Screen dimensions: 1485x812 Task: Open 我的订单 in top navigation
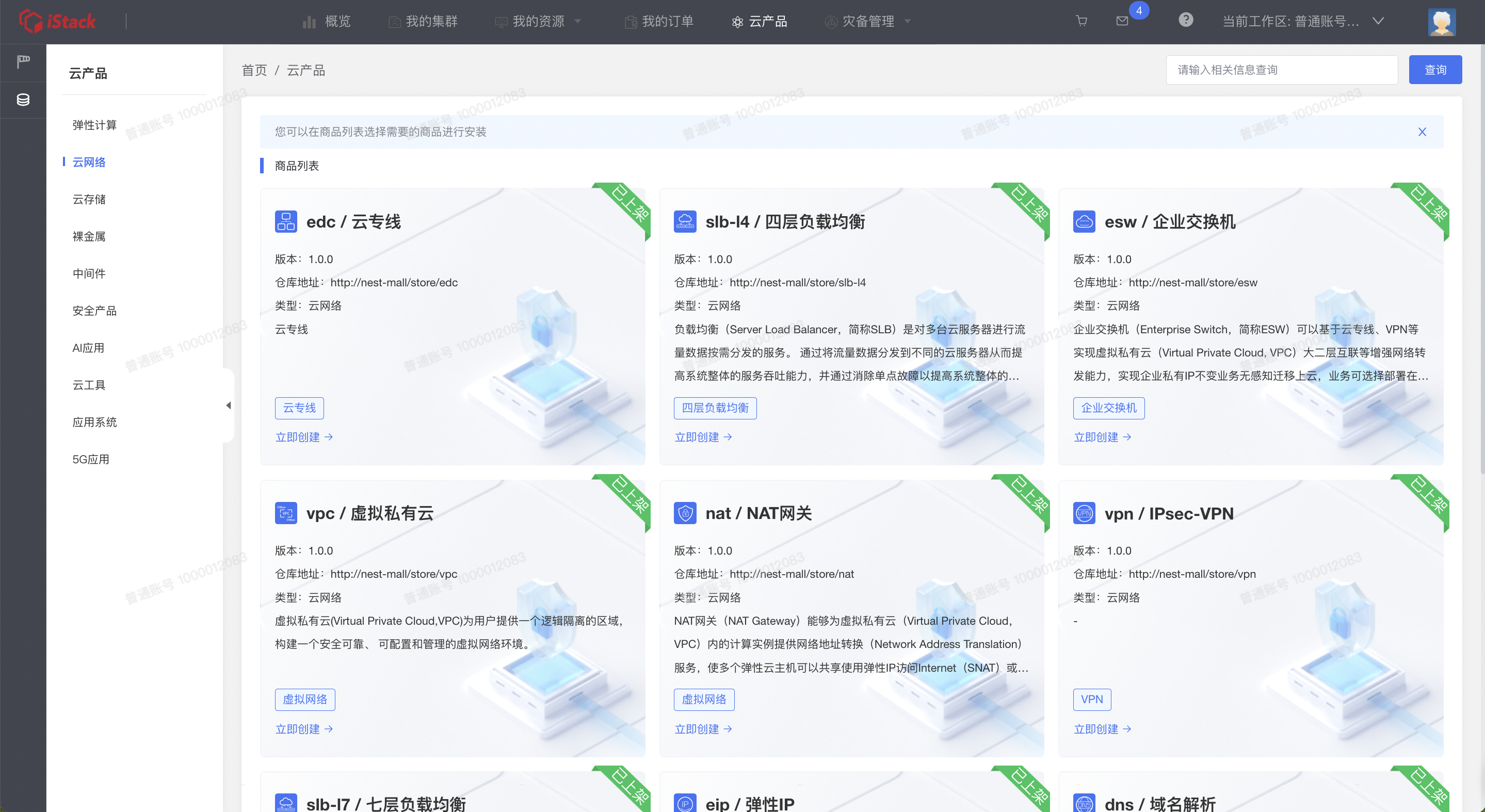[659, 21]
